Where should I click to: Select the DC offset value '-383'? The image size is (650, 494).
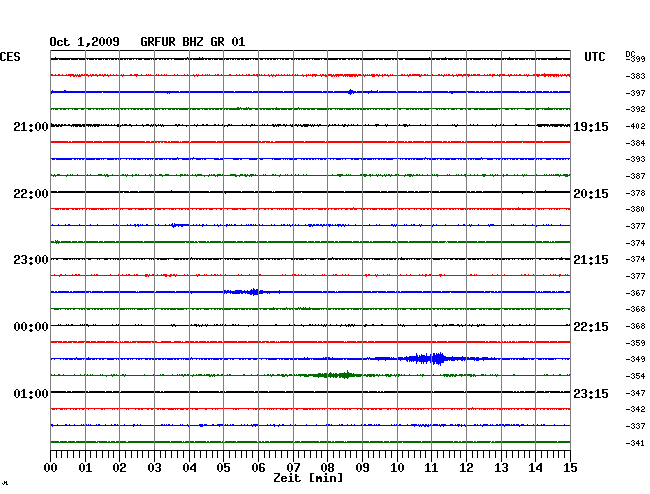point(635,76)
